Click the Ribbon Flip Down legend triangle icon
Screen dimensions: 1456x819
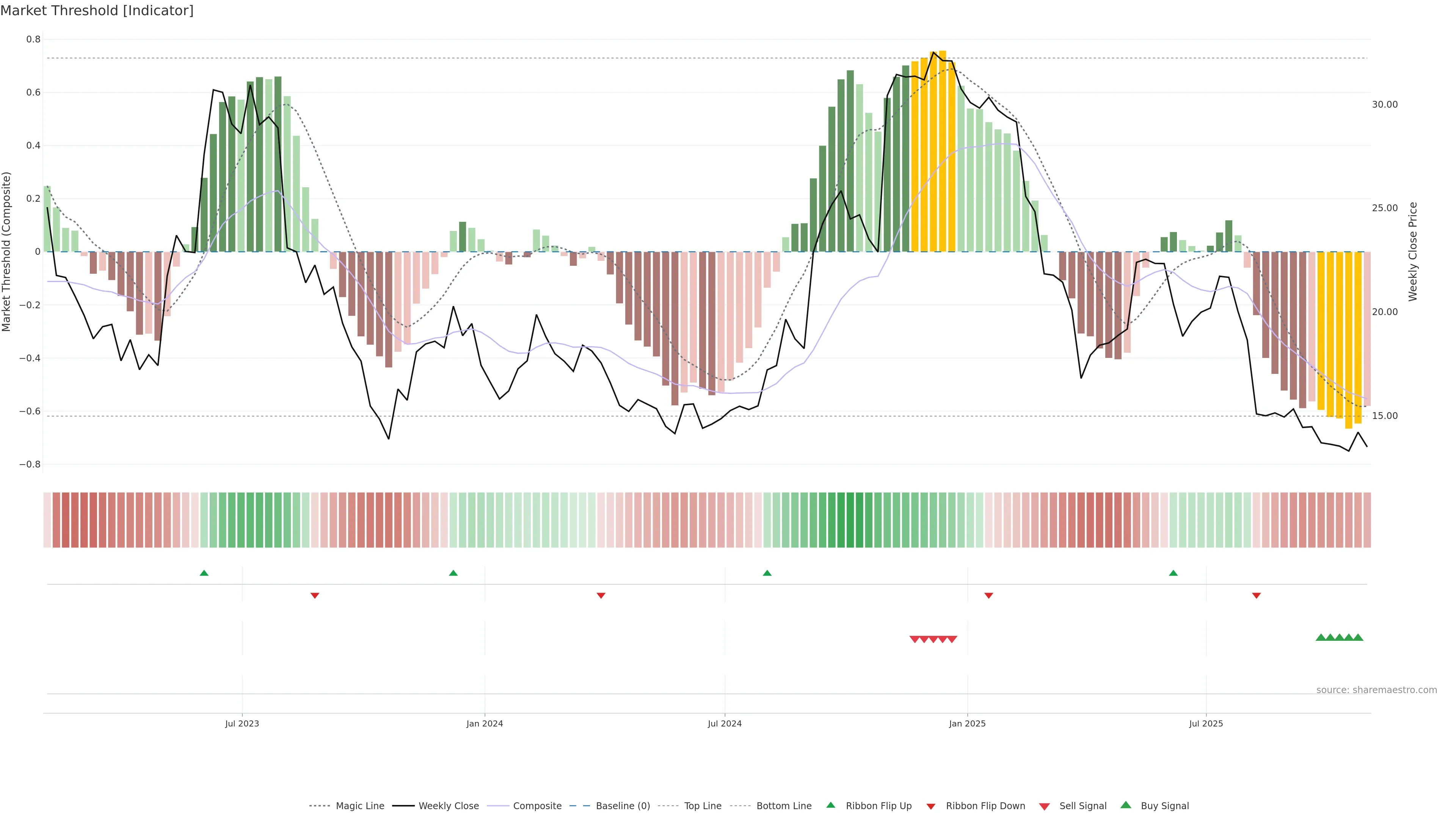931,806
